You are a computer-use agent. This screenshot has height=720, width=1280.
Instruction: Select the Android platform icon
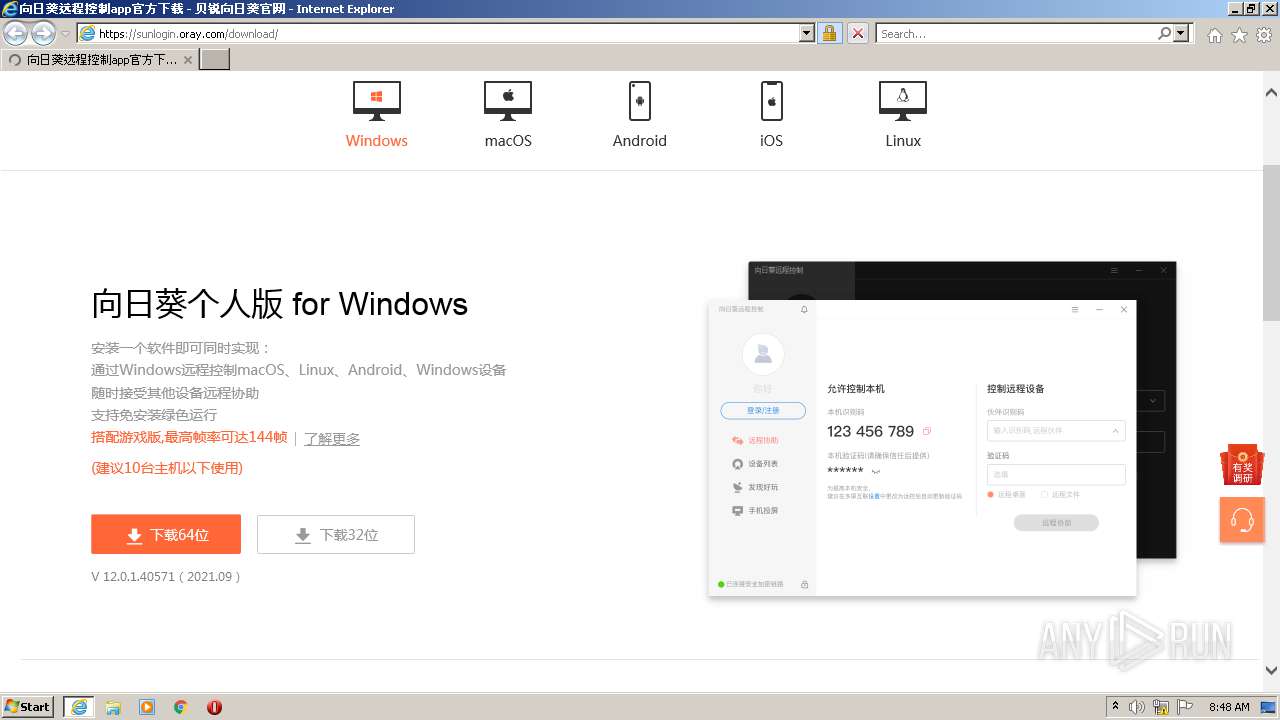pos(640,101)
